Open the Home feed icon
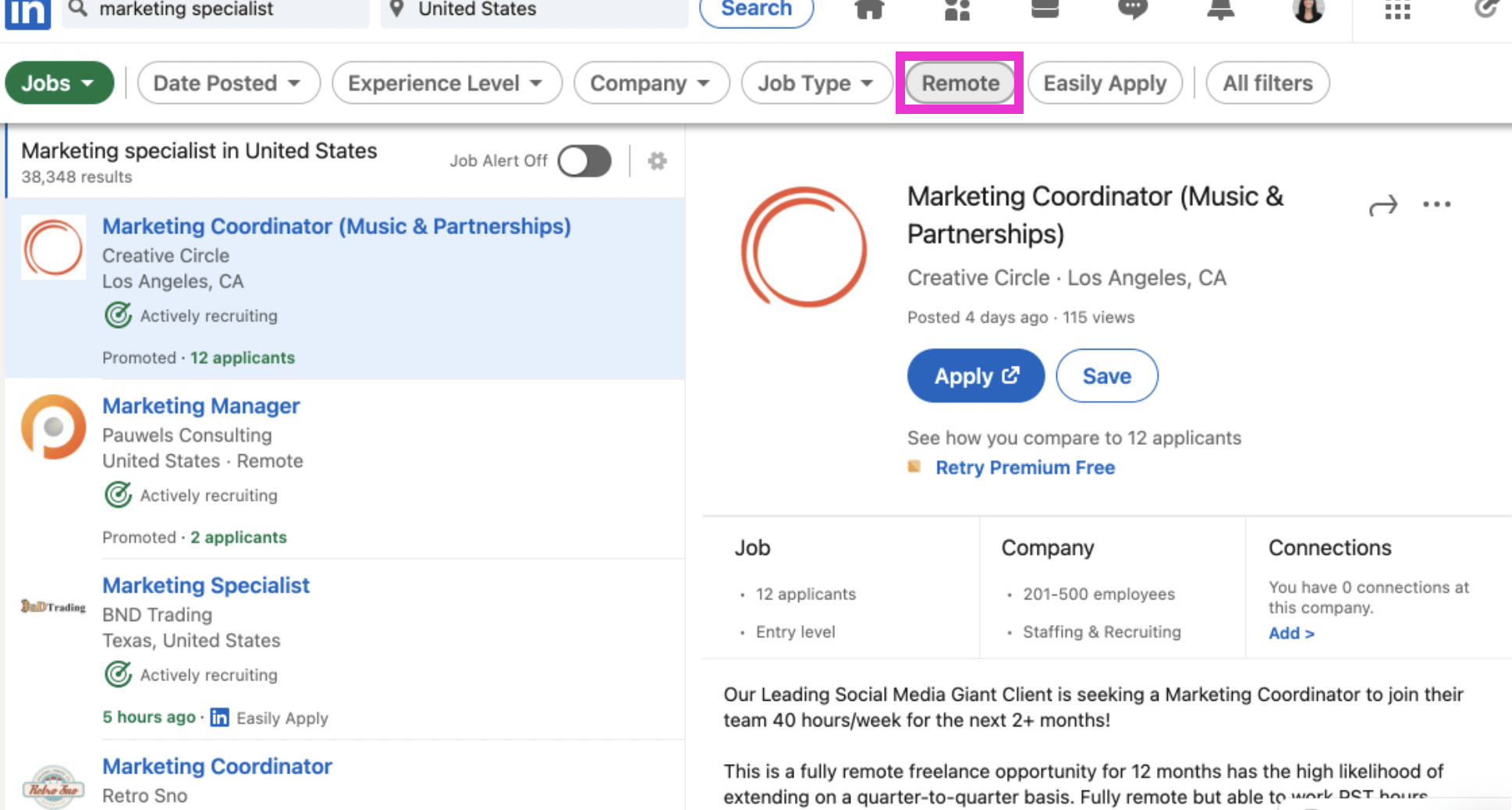1512x810 pixels. tap(869, 9)
